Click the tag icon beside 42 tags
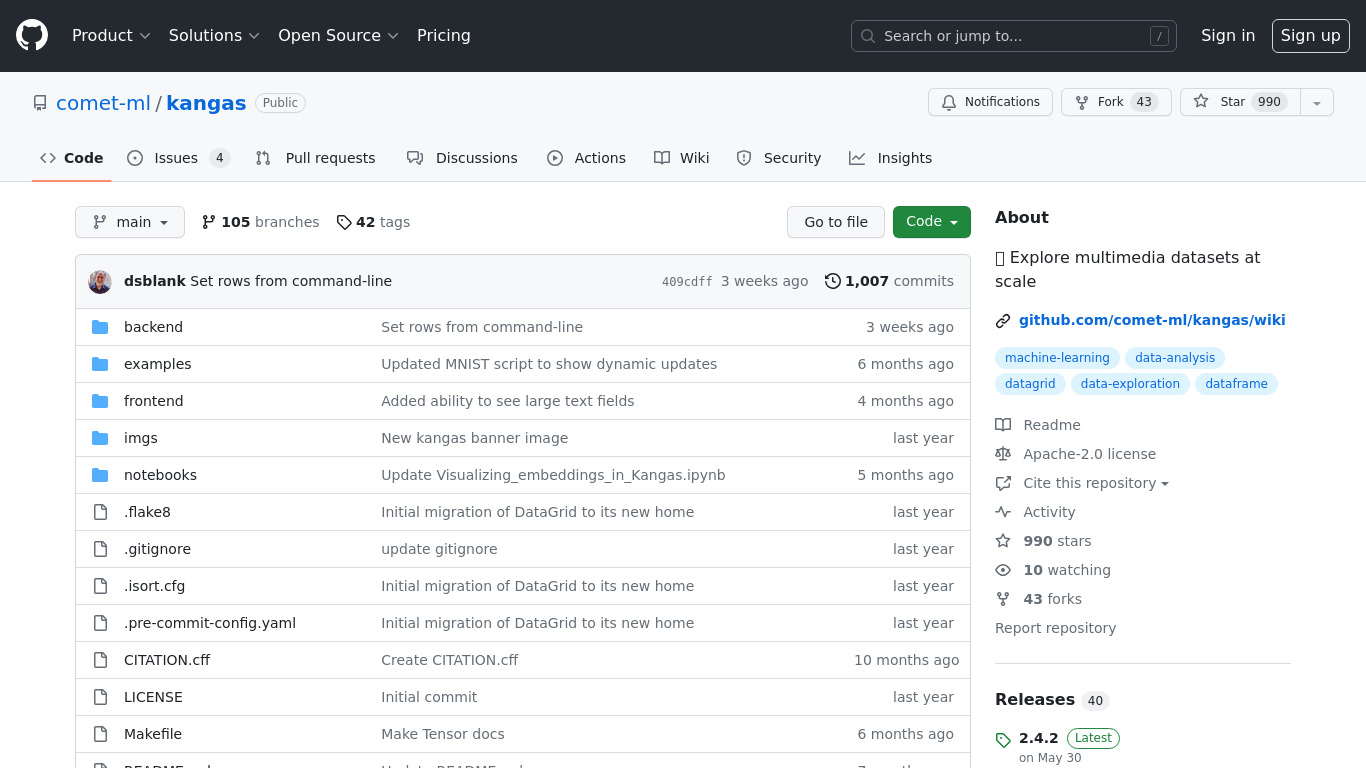The height and width of the screenshot is (768, 1366). 344,222
